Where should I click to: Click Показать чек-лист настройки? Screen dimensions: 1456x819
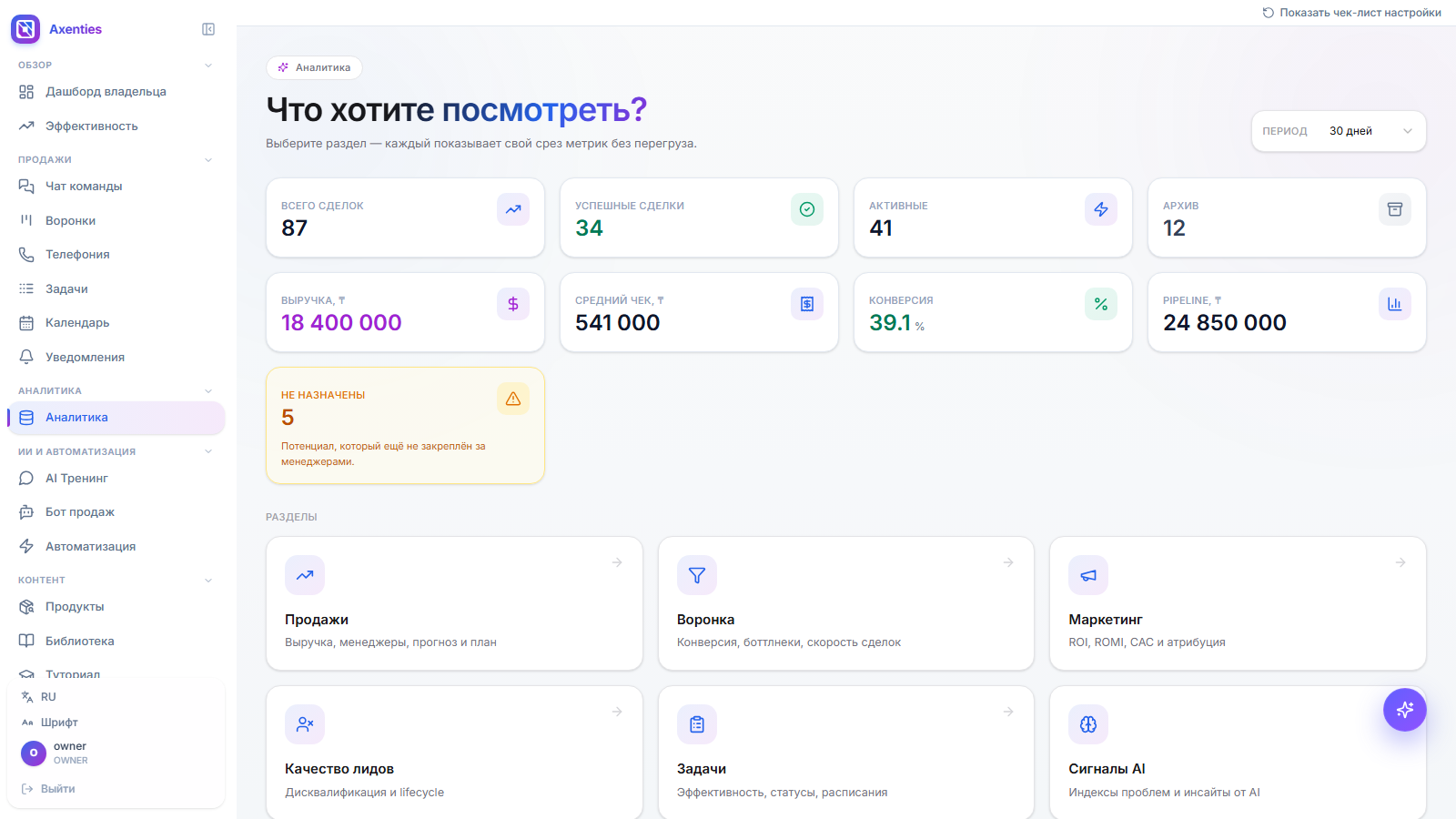coord(1352,13)
